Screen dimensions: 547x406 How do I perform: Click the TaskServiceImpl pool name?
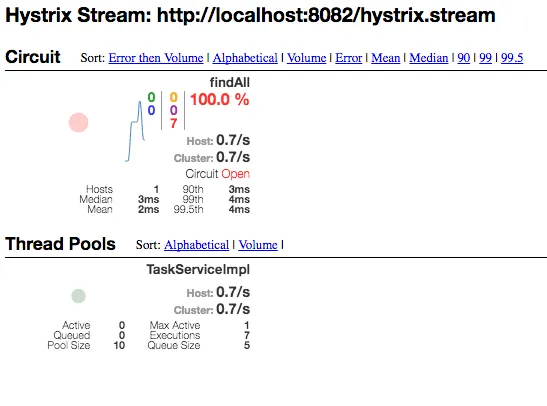[x=198, y=270]
